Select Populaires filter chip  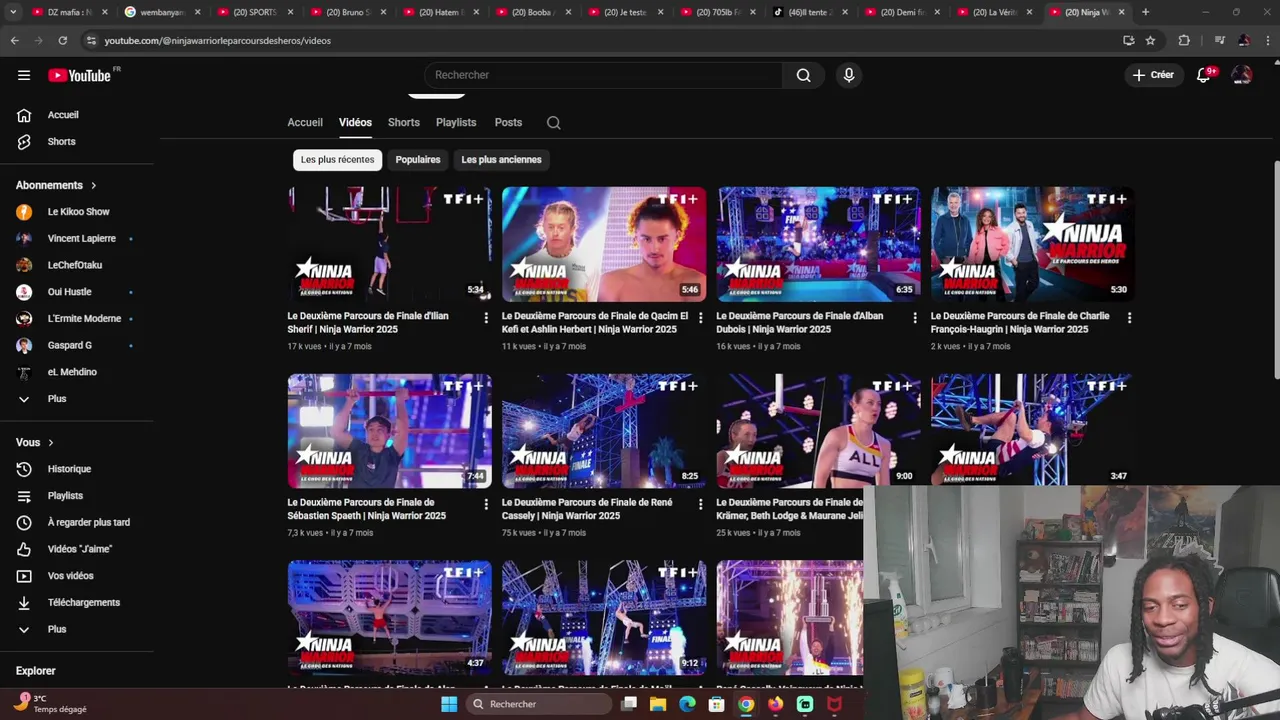pos(418,160)
